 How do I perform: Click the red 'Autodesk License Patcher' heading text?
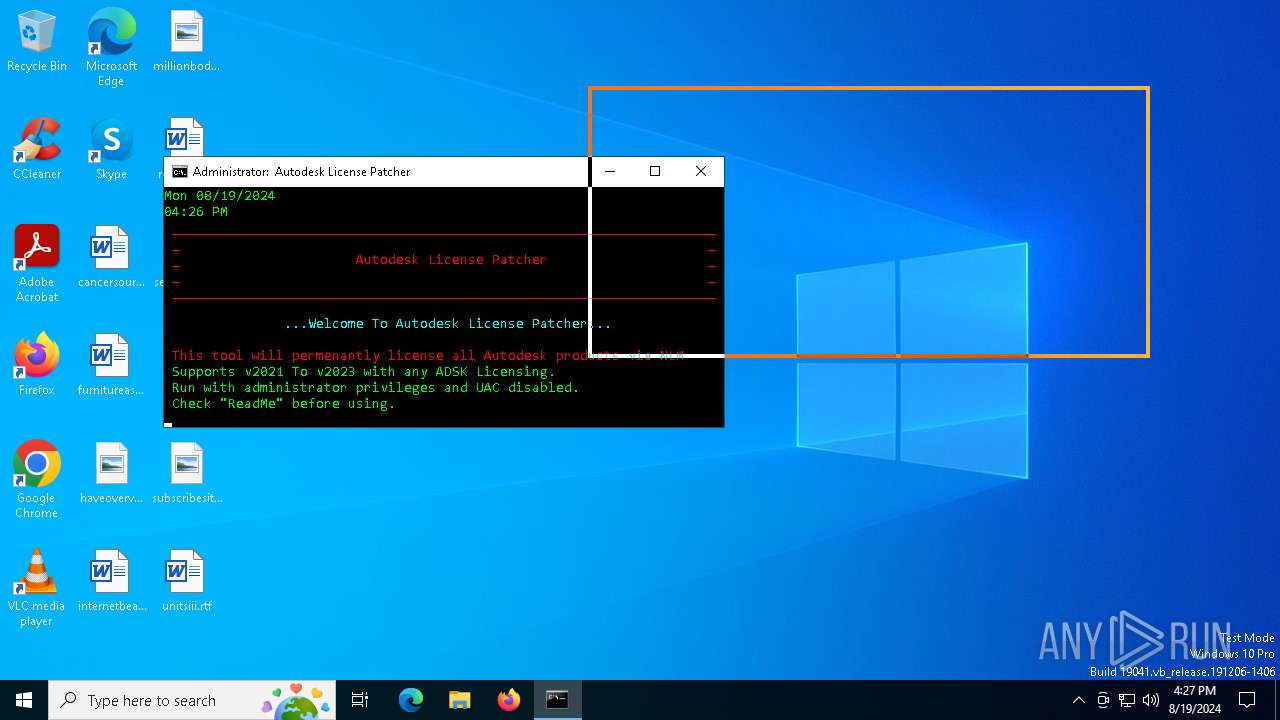pos(451,260)
